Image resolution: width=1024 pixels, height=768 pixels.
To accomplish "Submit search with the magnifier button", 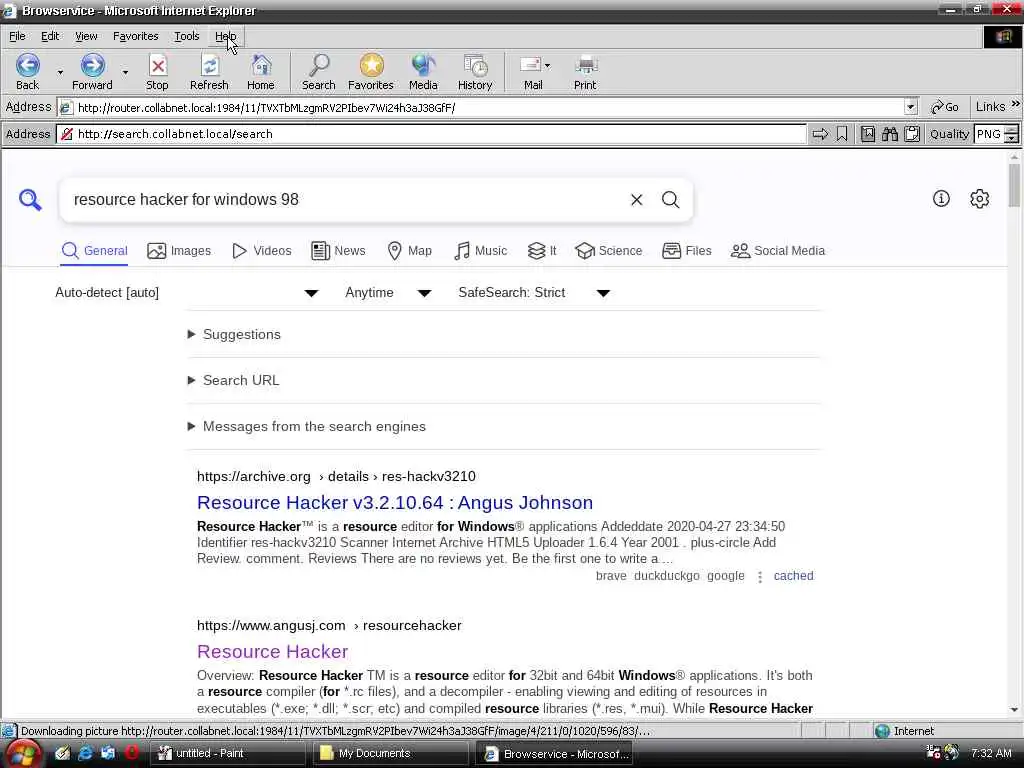I will point(671,200).
